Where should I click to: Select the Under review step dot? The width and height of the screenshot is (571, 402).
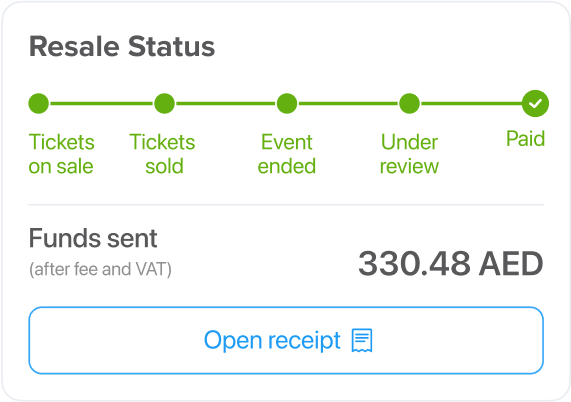tap(409, 103)
